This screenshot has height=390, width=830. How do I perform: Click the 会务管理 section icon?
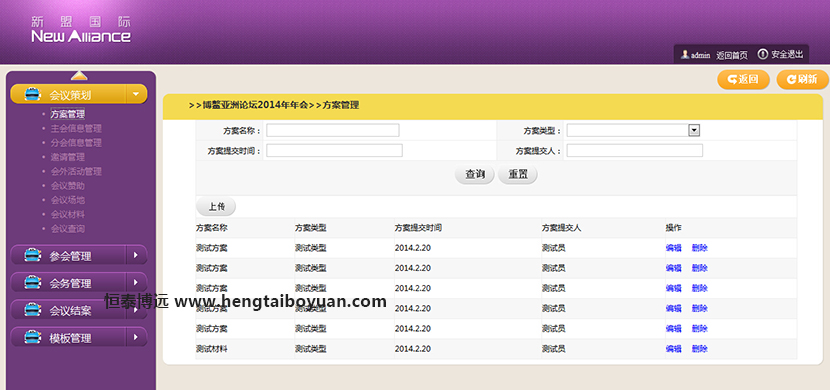click(x=33, y=283)
